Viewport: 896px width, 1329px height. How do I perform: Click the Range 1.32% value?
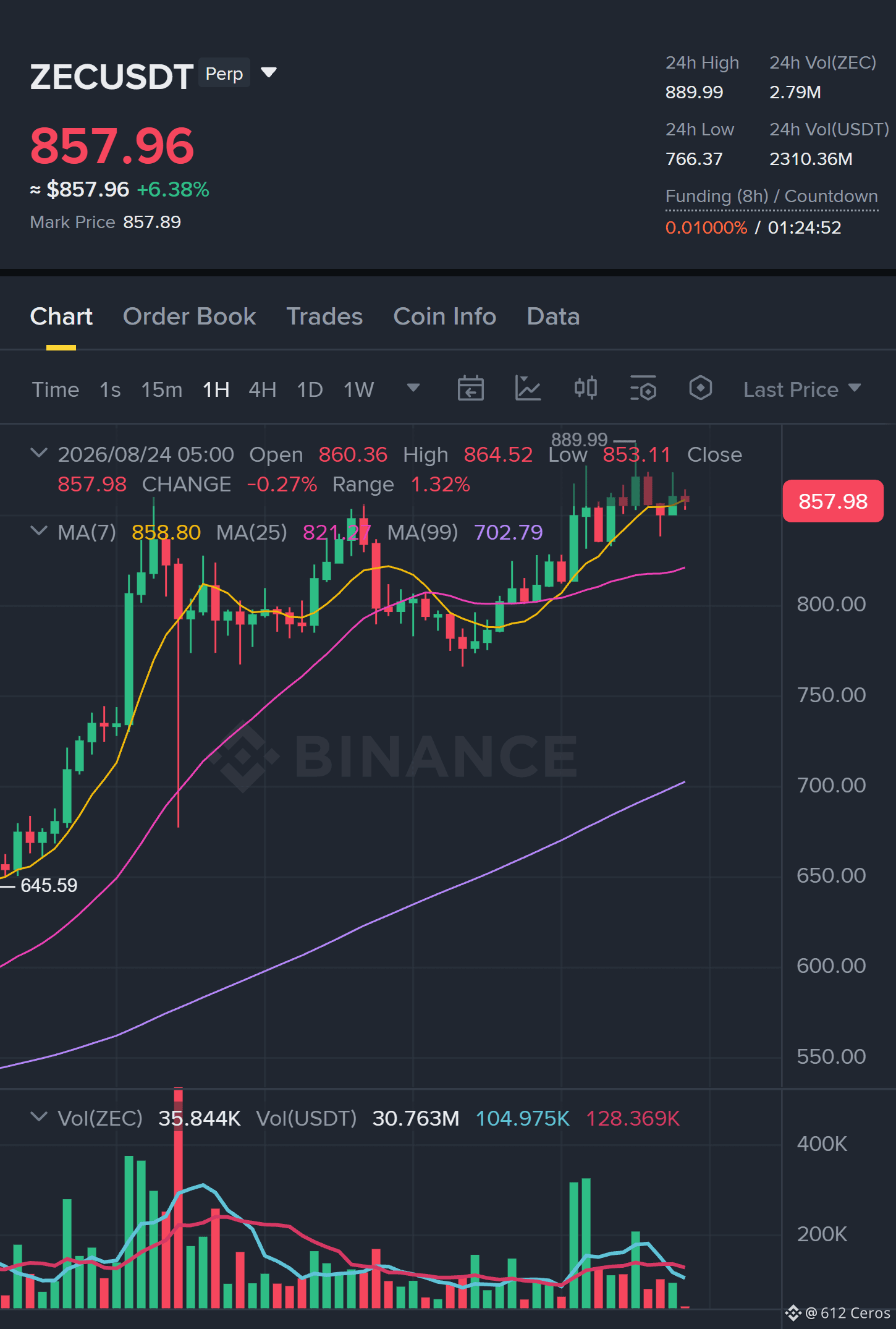[x=441, y=484]
